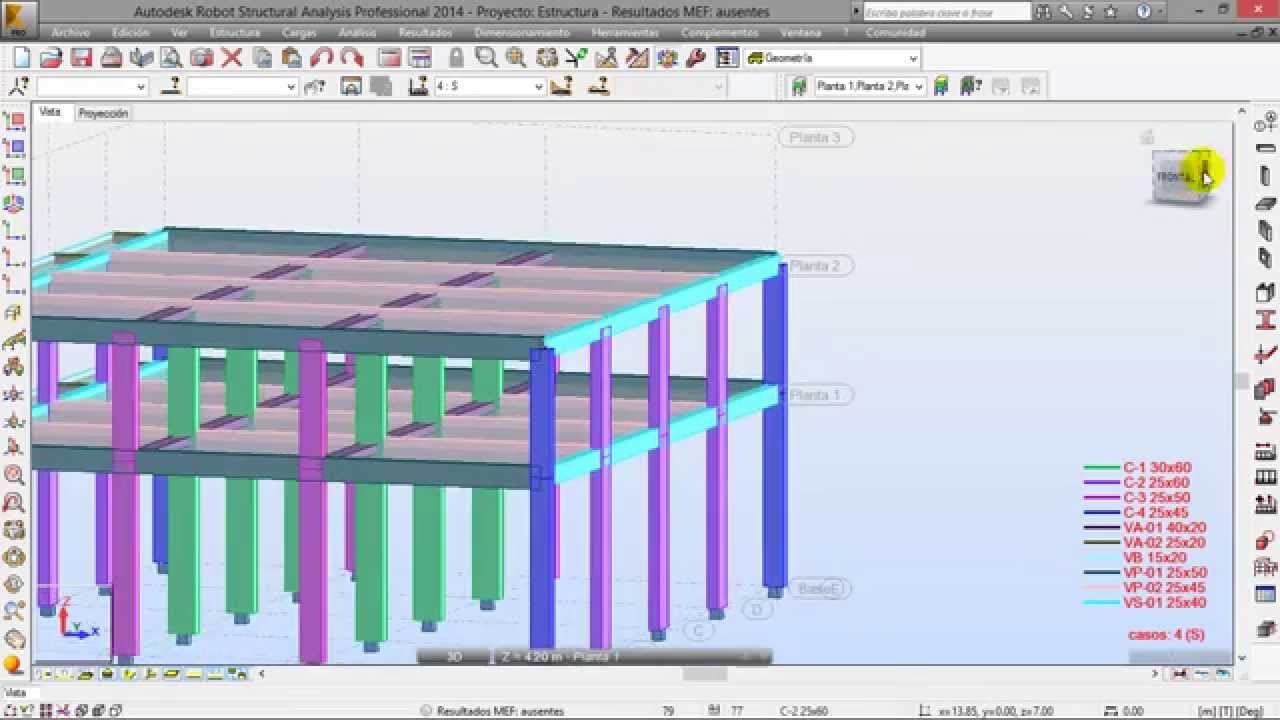Capture a screenshot of the view
This screenshot has width=1280, height=720.
(201, 58)
